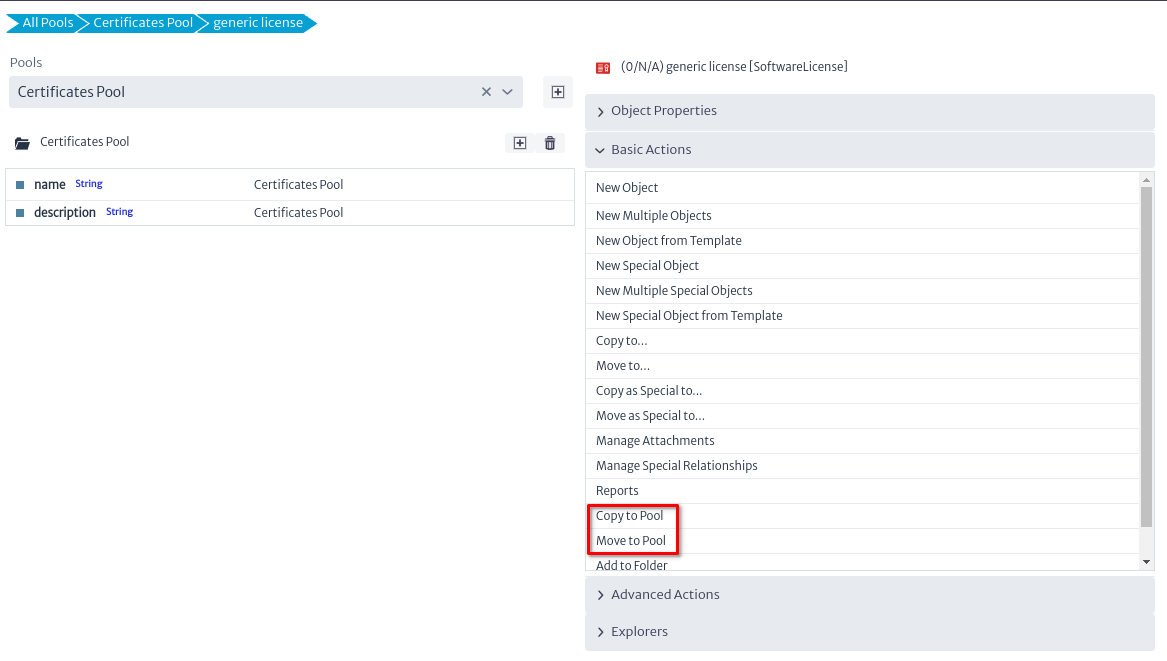Expand the Explorers section
Viewport: 1167px width, 661px height.
click(x=869, y=632)
